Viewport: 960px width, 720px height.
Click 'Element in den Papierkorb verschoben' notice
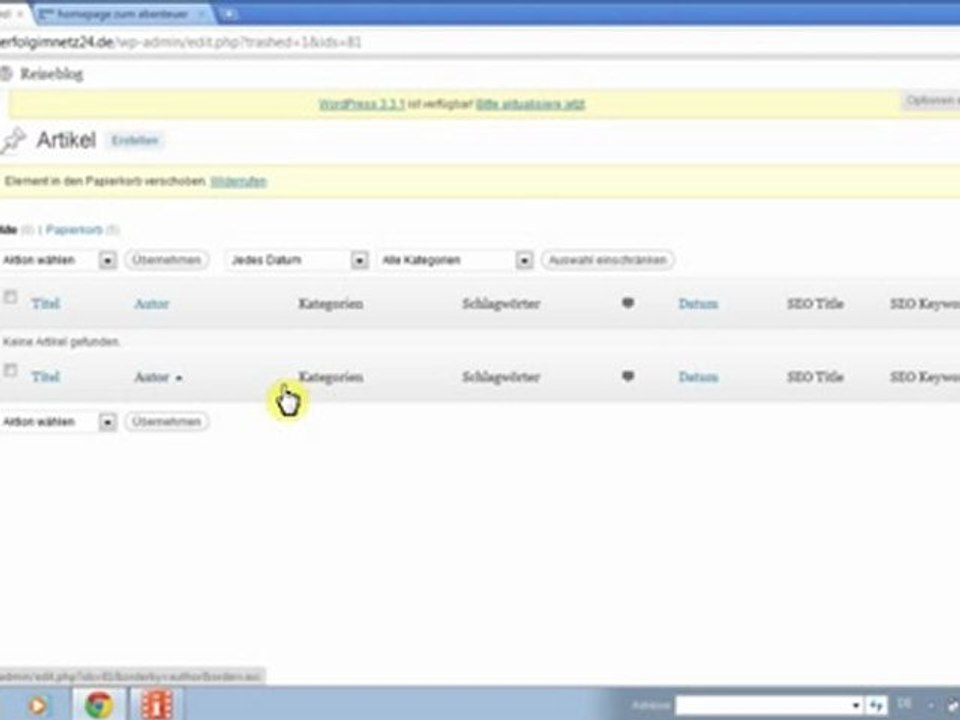click(x=105, y=181)
